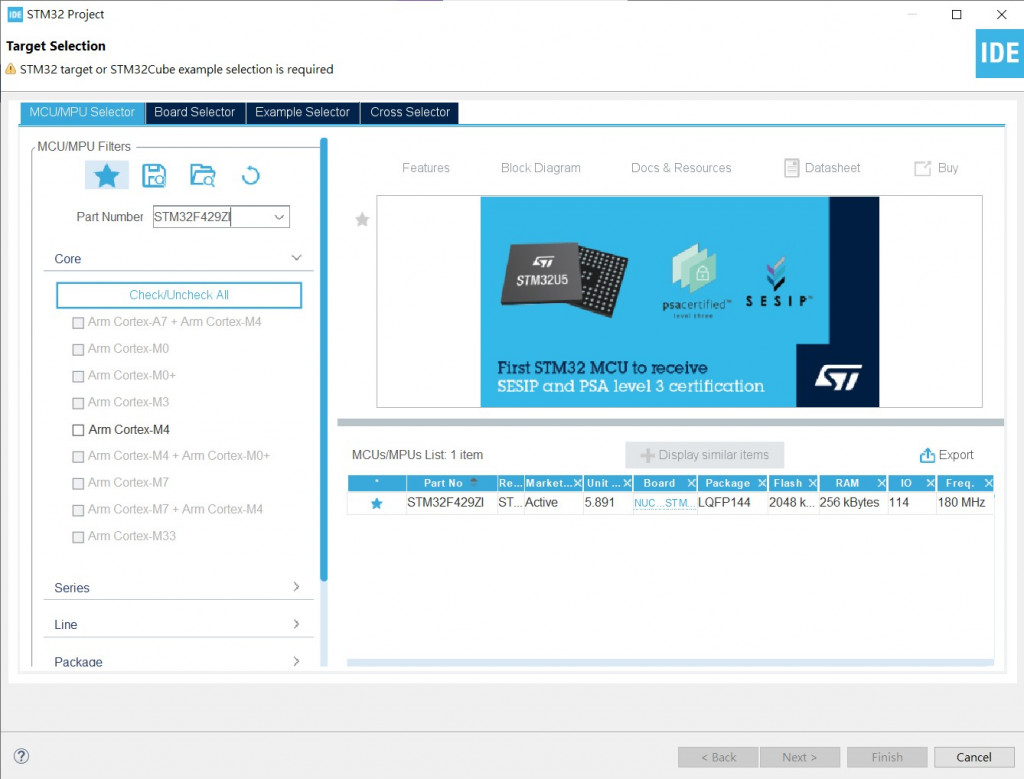Viewport: 1024px width, 779px height.
Task: Click the MCU list horizontal scrollbar
Action: click(670, 662)
